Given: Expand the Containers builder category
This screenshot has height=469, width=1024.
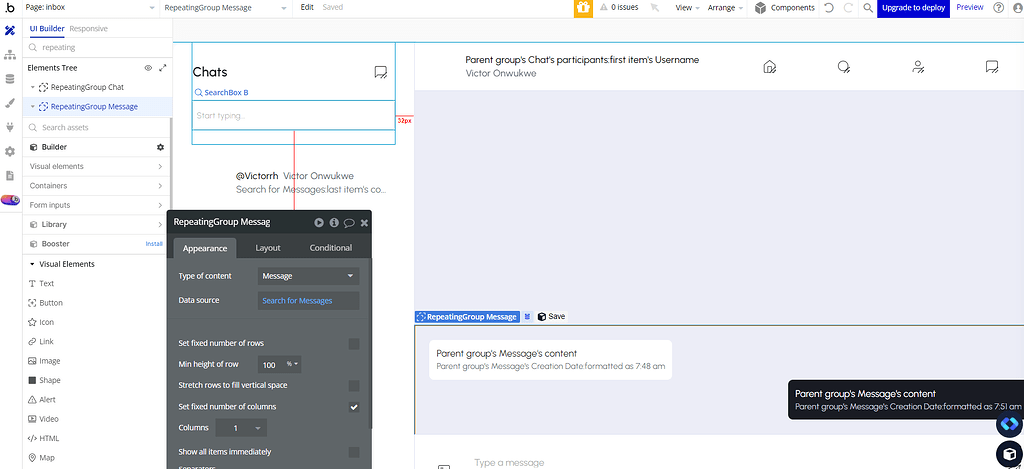Looking at the screenshot, I should [x=97, y=186].
